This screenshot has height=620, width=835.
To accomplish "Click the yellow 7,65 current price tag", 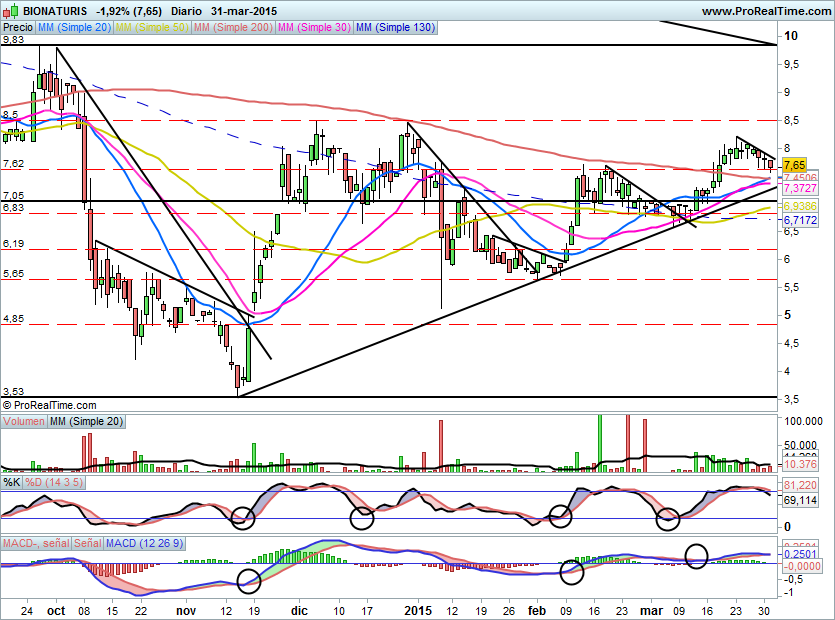I will click(795, 164).
